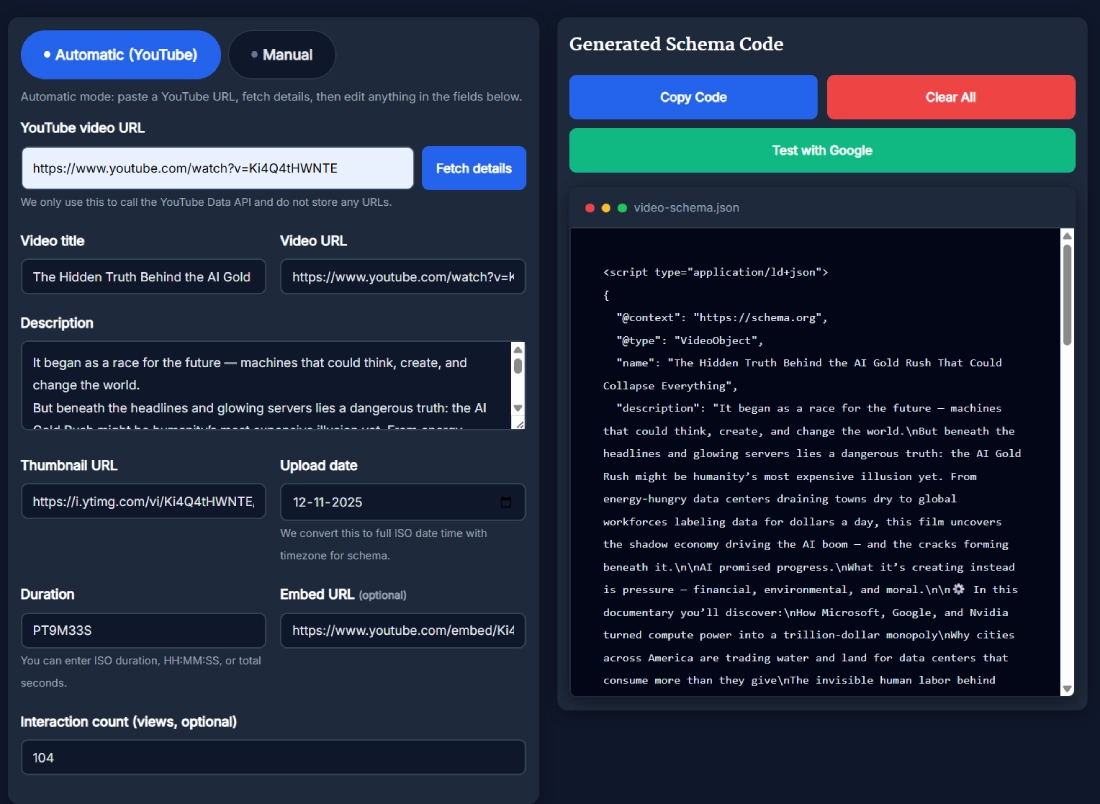Copy the generated schema code

click(x=693, y=97)
